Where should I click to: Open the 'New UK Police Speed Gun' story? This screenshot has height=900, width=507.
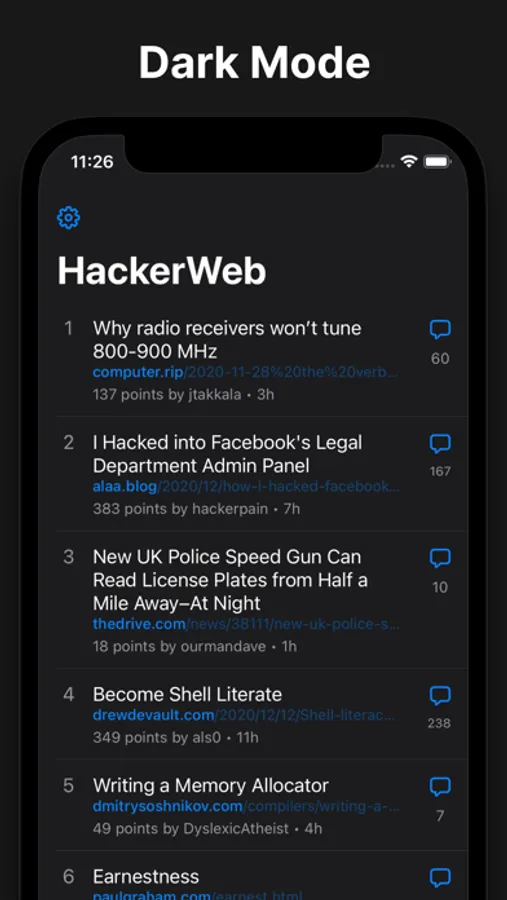pyautogui.click(x=230, y=580)
